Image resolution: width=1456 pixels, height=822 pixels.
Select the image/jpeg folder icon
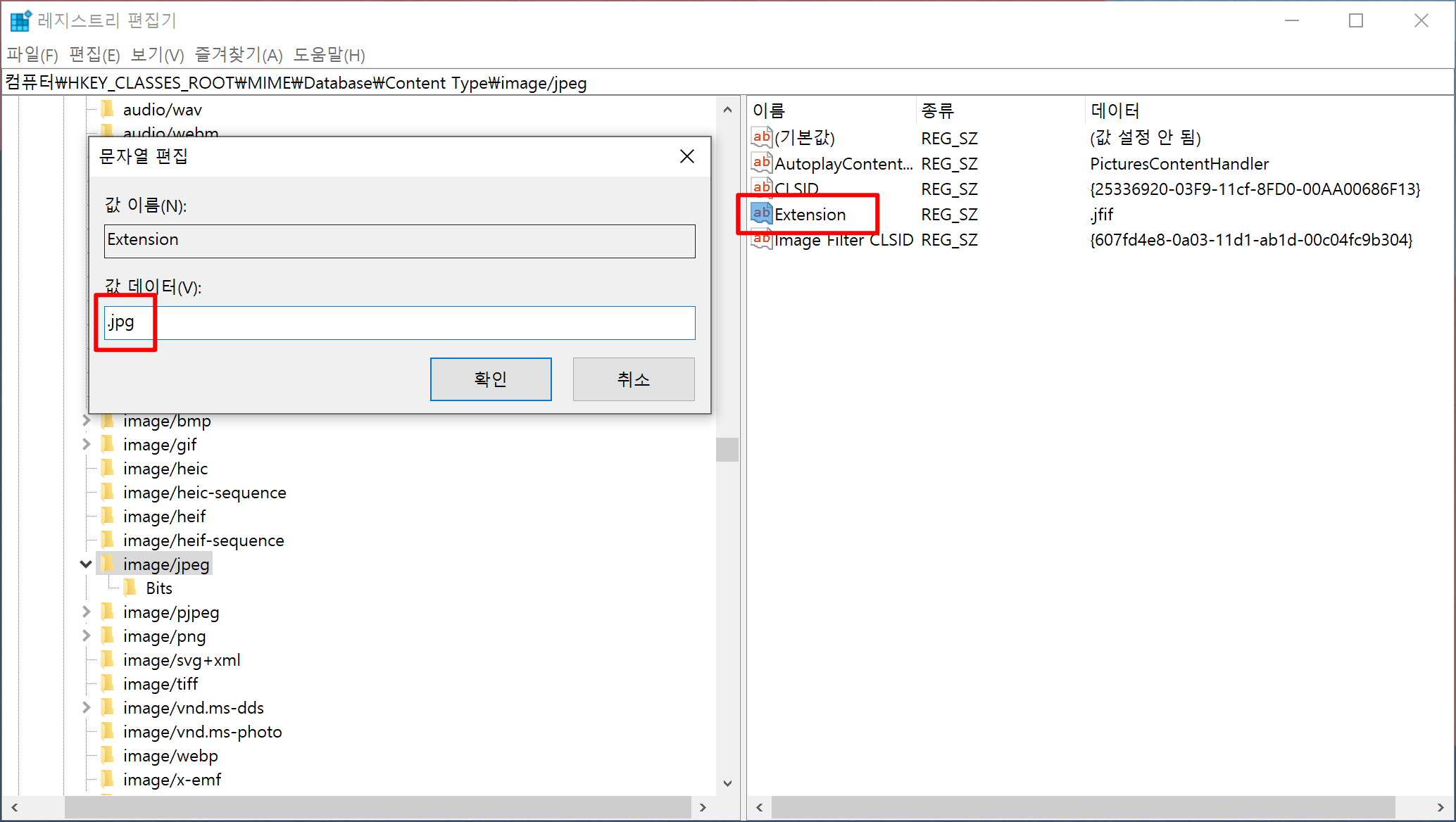tap(108, 564)
